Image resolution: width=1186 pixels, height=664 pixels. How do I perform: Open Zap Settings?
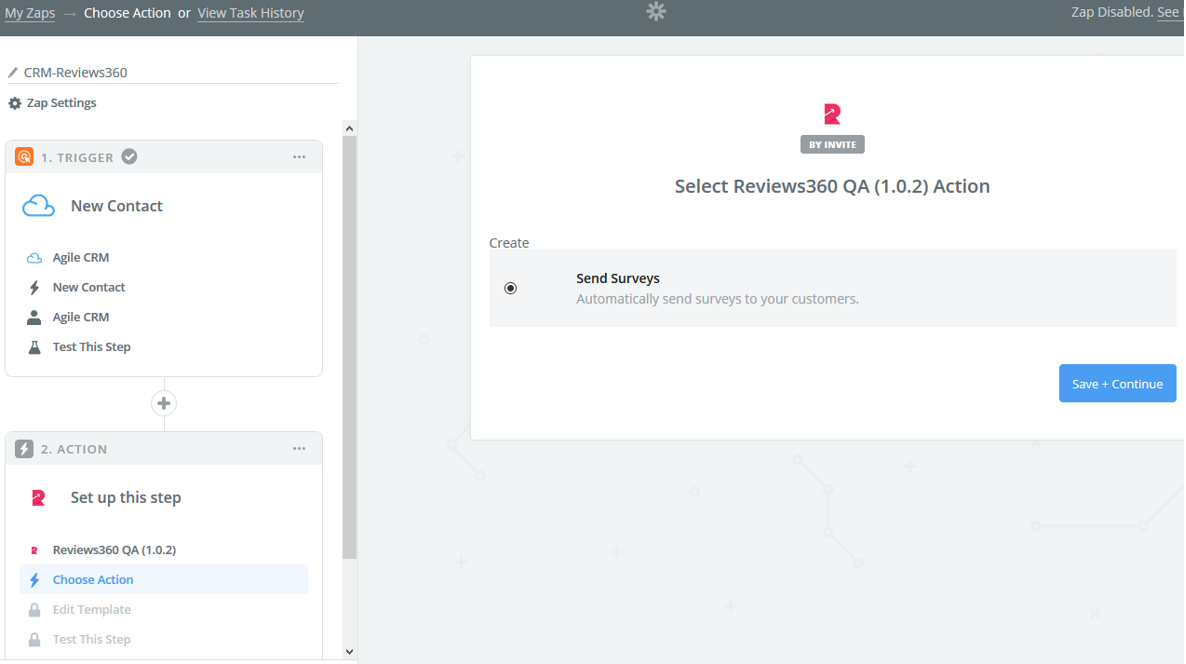(x=61, y=103)
